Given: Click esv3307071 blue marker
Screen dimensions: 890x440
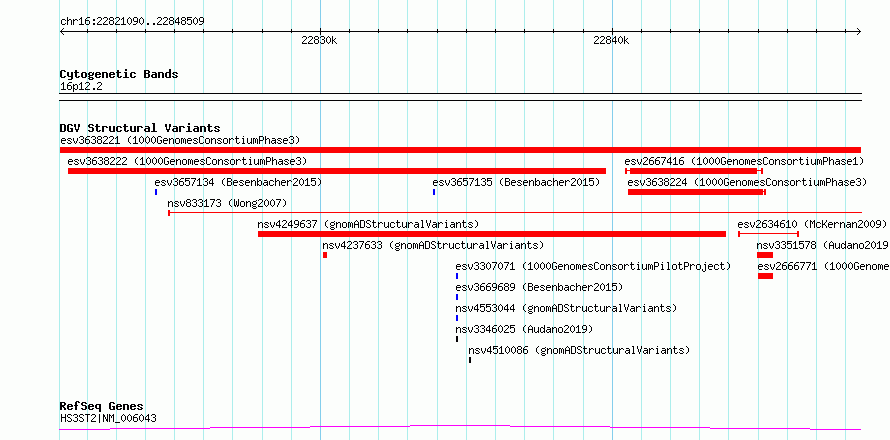Looking at the screenshot, I should pos(457,276).
